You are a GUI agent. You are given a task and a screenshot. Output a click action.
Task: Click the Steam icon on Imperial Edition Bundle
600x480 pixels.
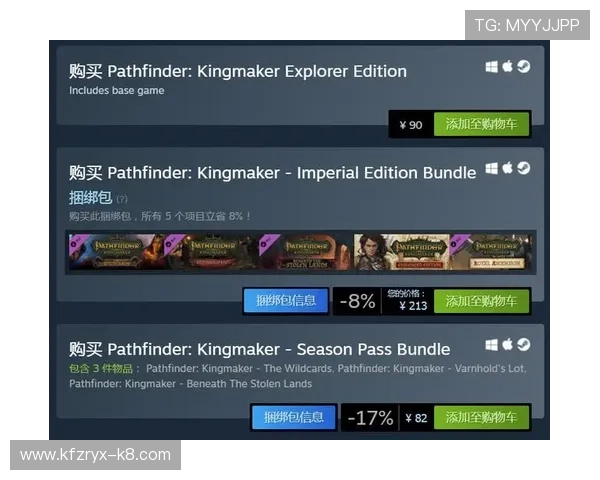point(523,168)
